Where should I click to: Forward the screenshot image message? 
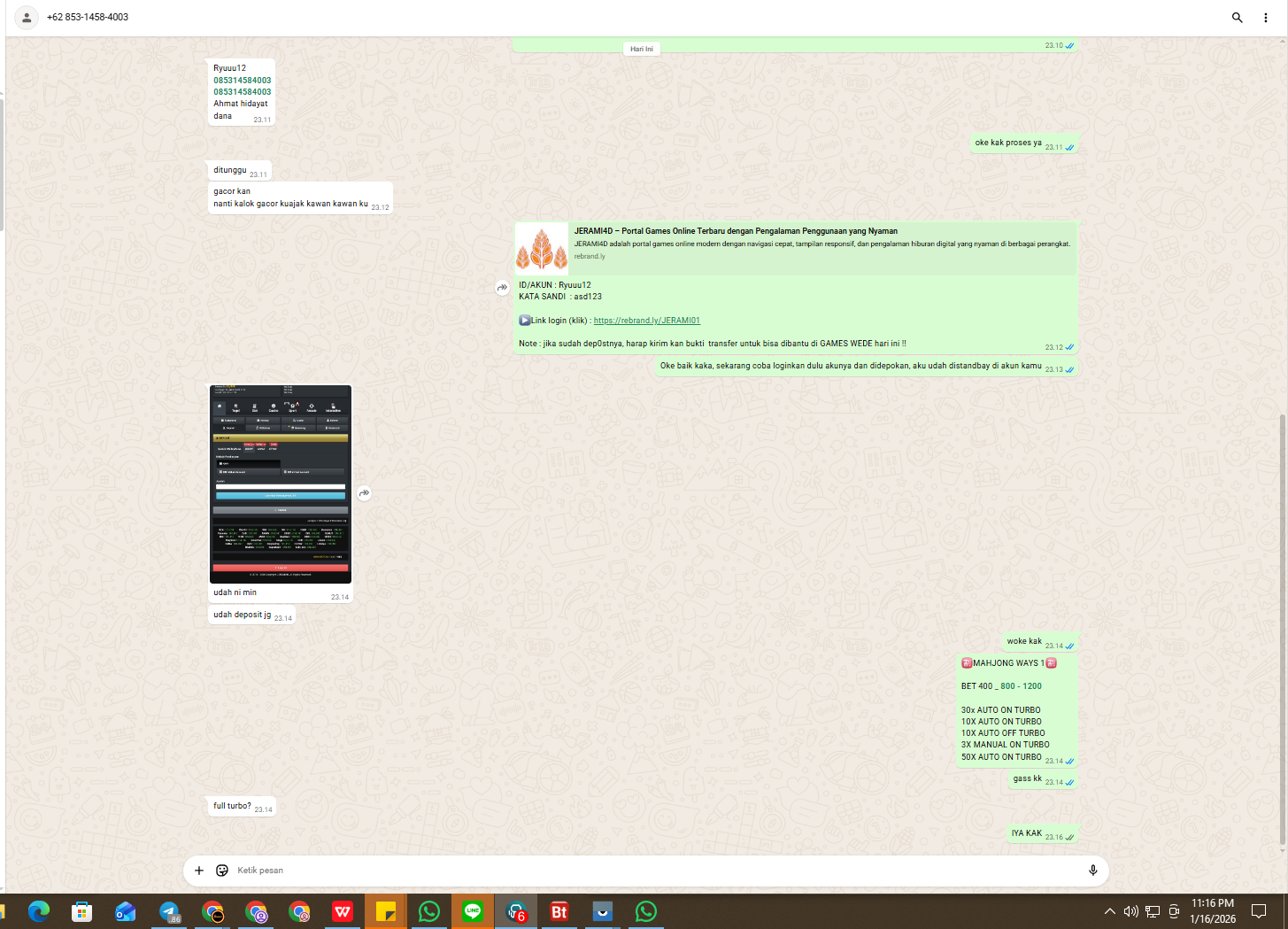tap(364, 493)
